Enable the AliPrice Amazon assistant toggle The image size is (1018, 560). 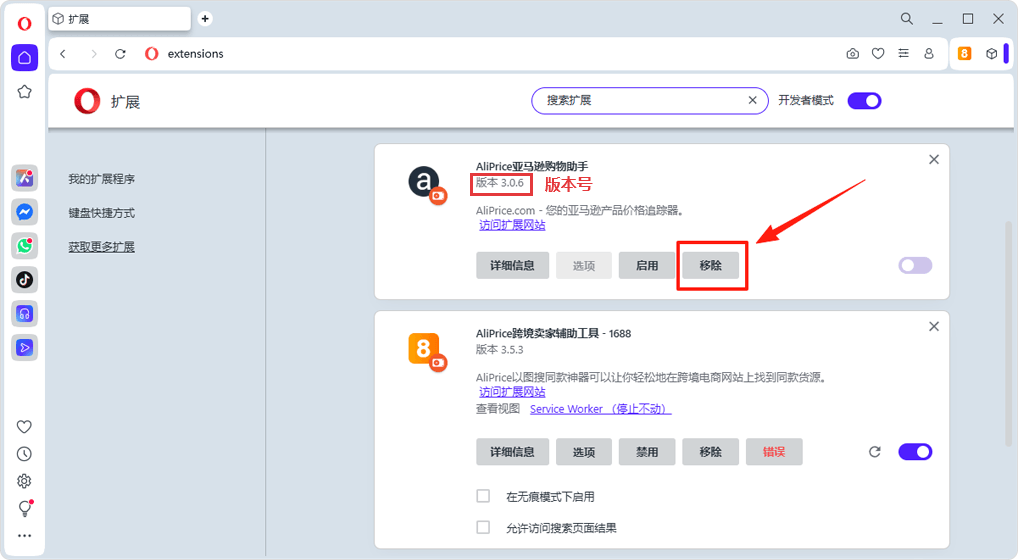point(915,265)
